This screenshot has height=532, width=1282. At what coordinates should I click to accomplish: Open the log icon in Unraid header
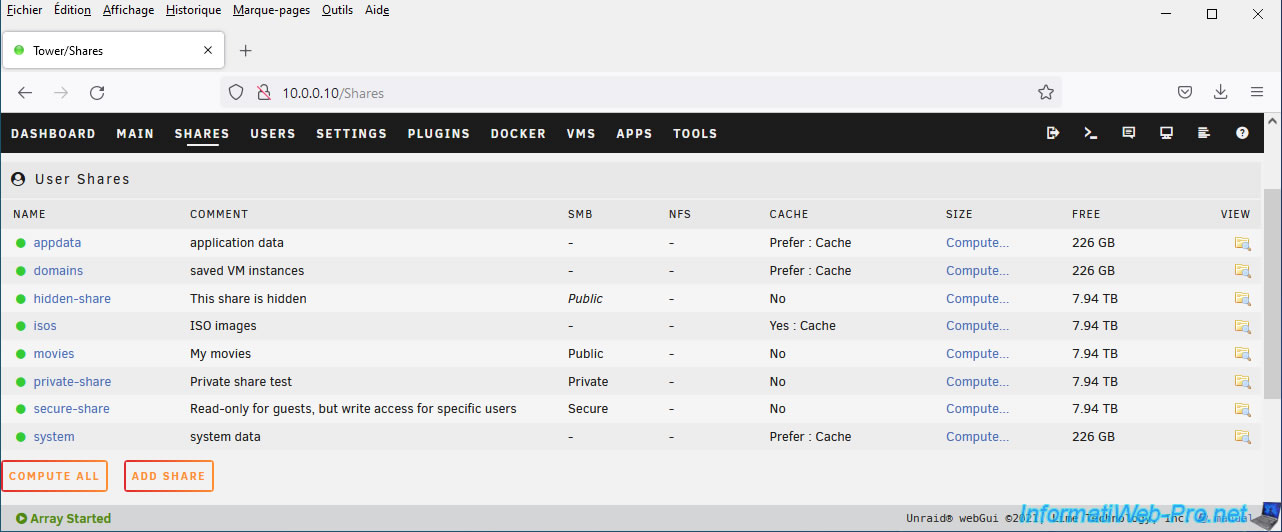click(x=1204, y=133)
